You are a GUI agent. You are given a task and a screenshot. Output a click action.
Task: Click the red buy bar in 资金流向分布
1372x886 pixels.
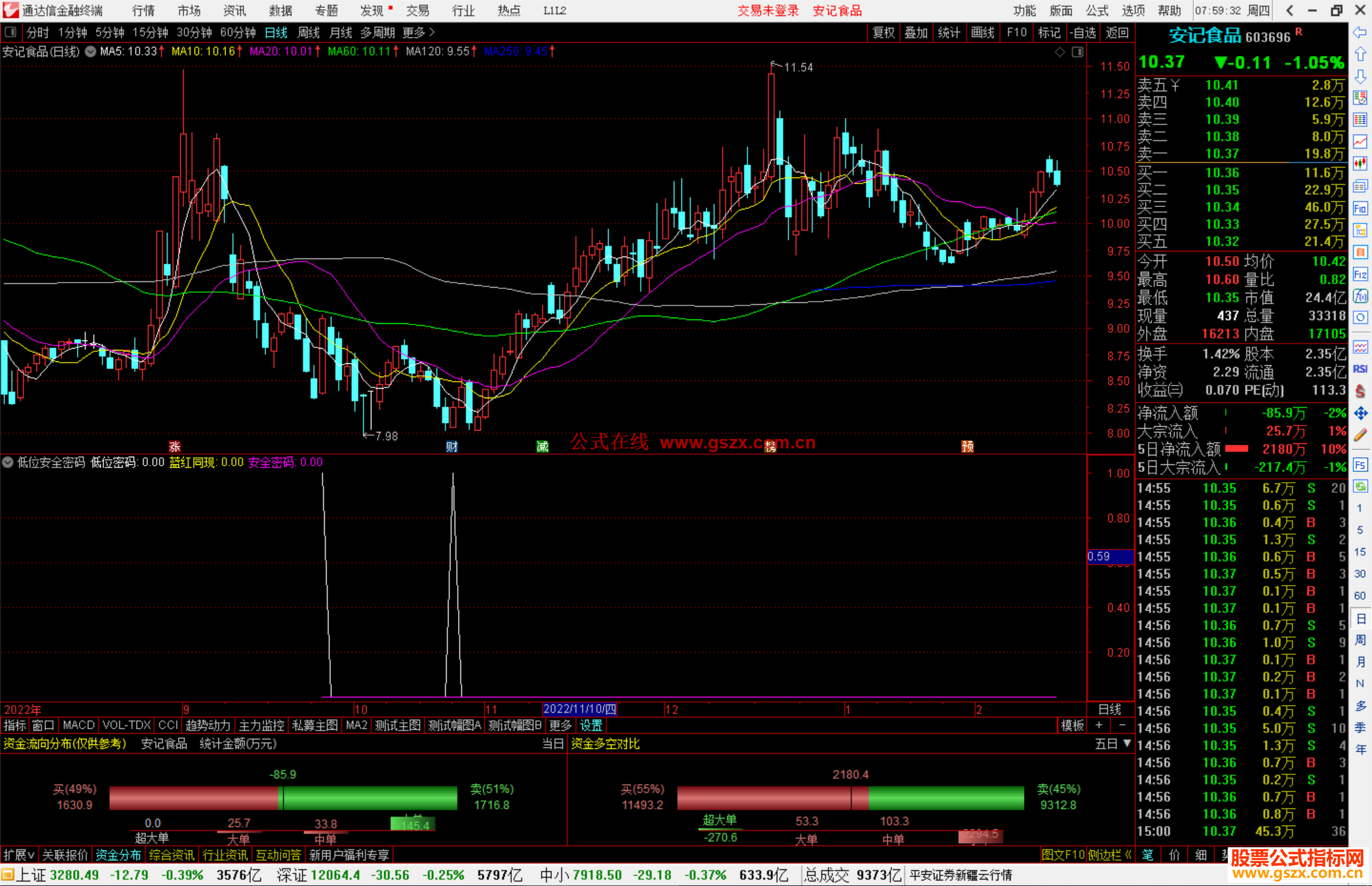click(194, 798)
